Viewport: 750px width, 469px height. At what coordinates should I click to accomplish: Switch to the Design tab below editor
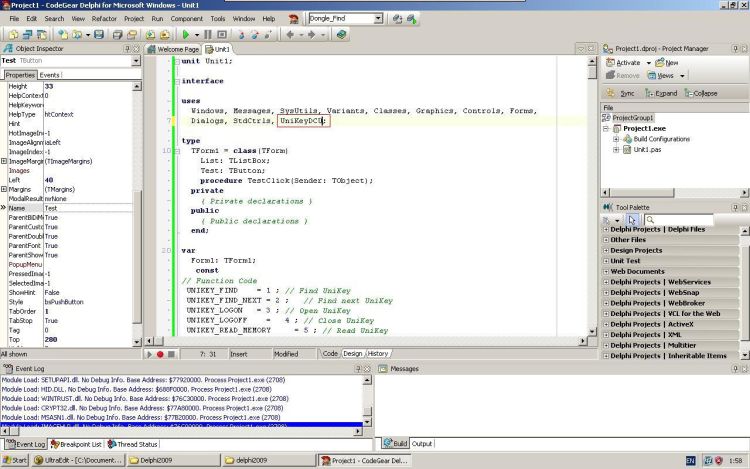(x=353, y=354)
